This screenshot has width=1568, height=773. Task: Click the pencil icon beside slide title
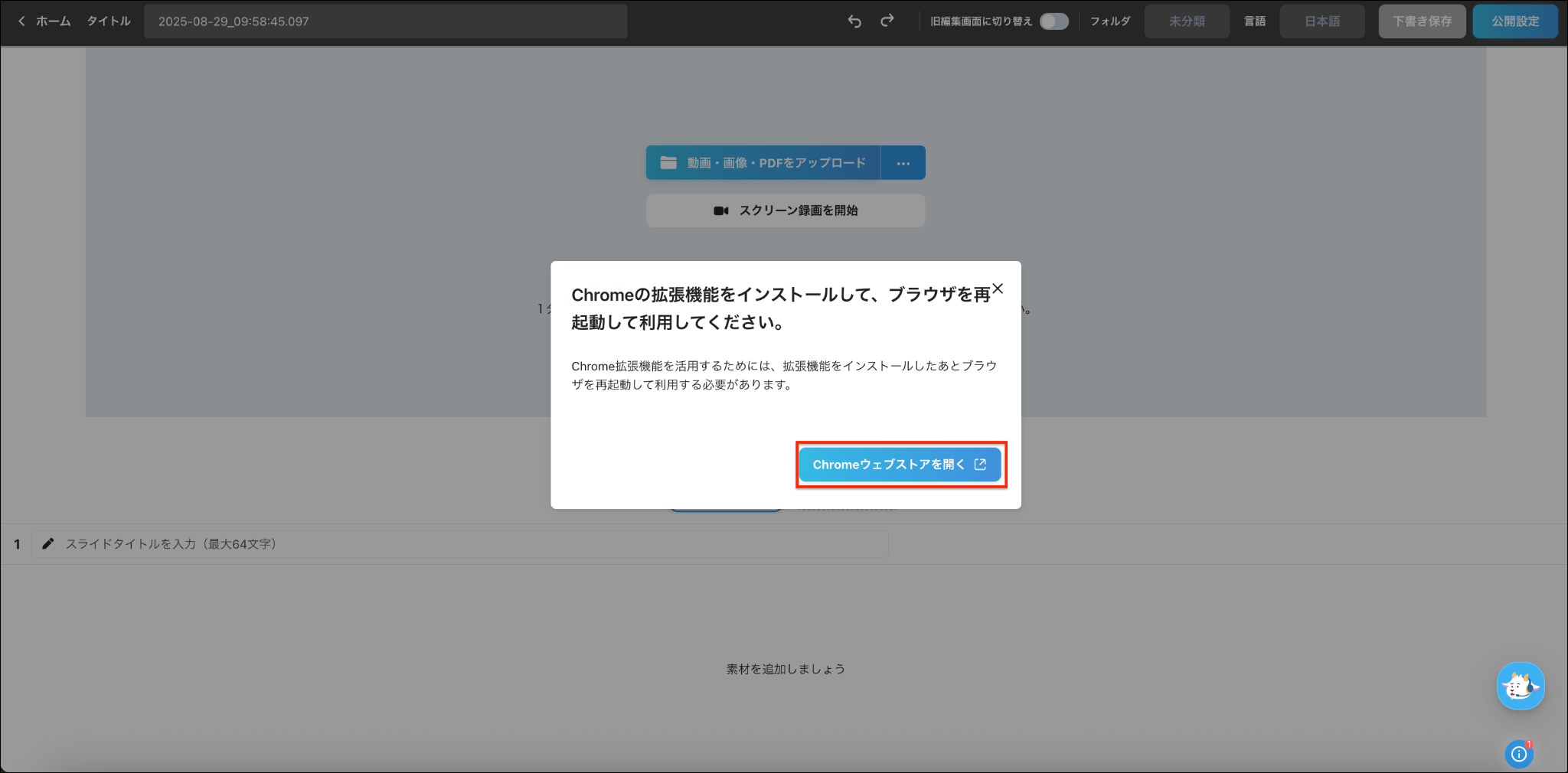[48, 543]
